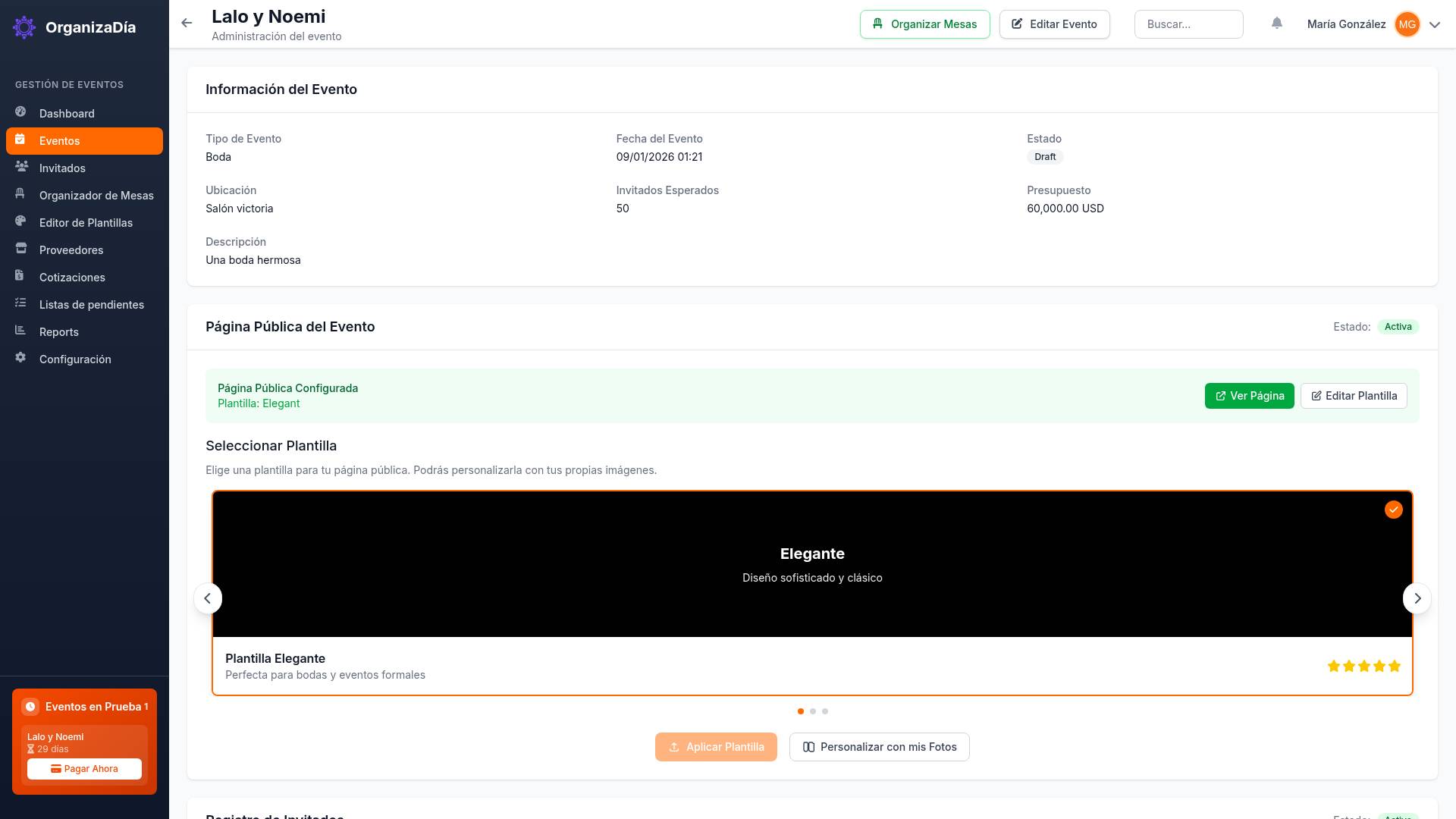
Task: Click the Ver Página button
Action: [1249, 396]
